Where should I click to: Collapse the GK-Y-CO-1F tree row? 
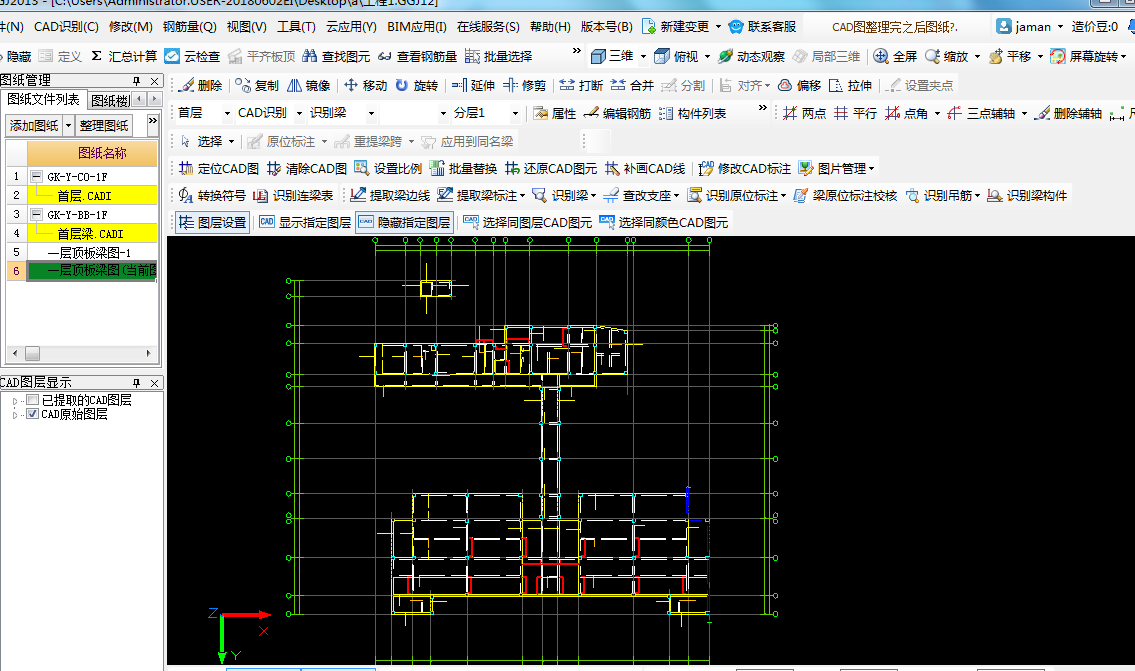pyautogui.click(x=37, y=177)
